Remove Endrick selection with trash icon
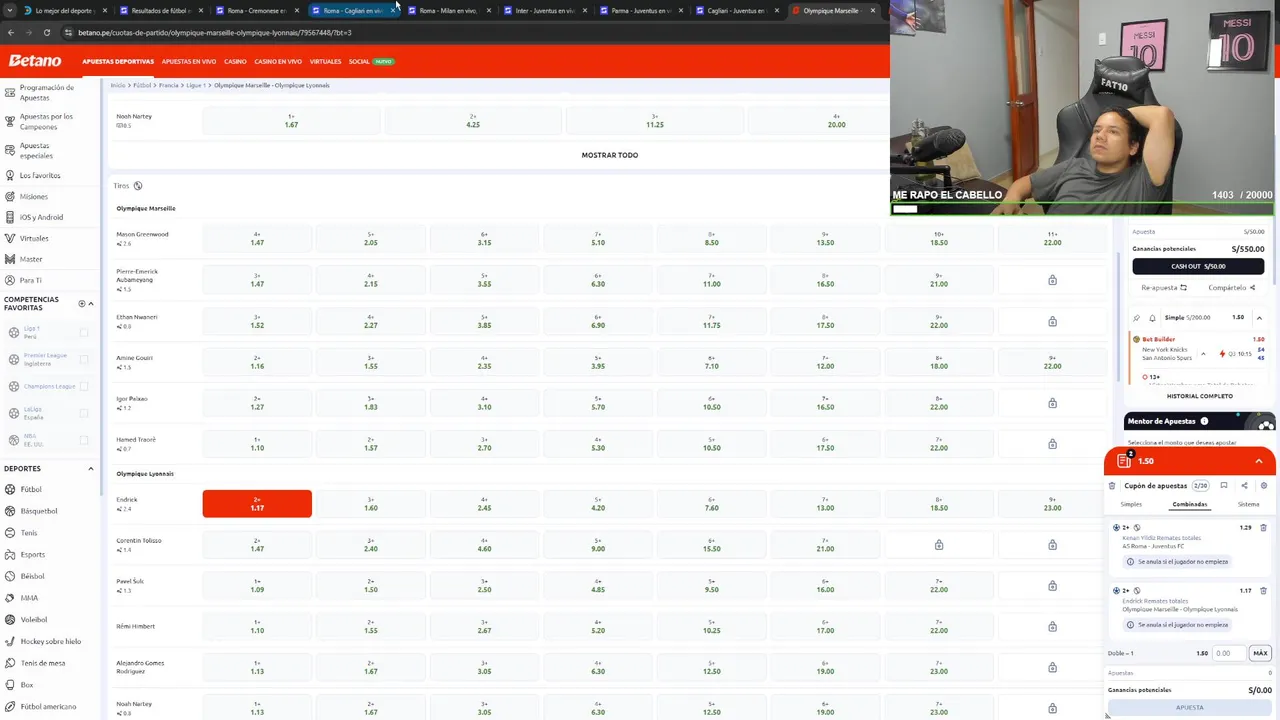1280x720 pixels. click(1263, 591)
